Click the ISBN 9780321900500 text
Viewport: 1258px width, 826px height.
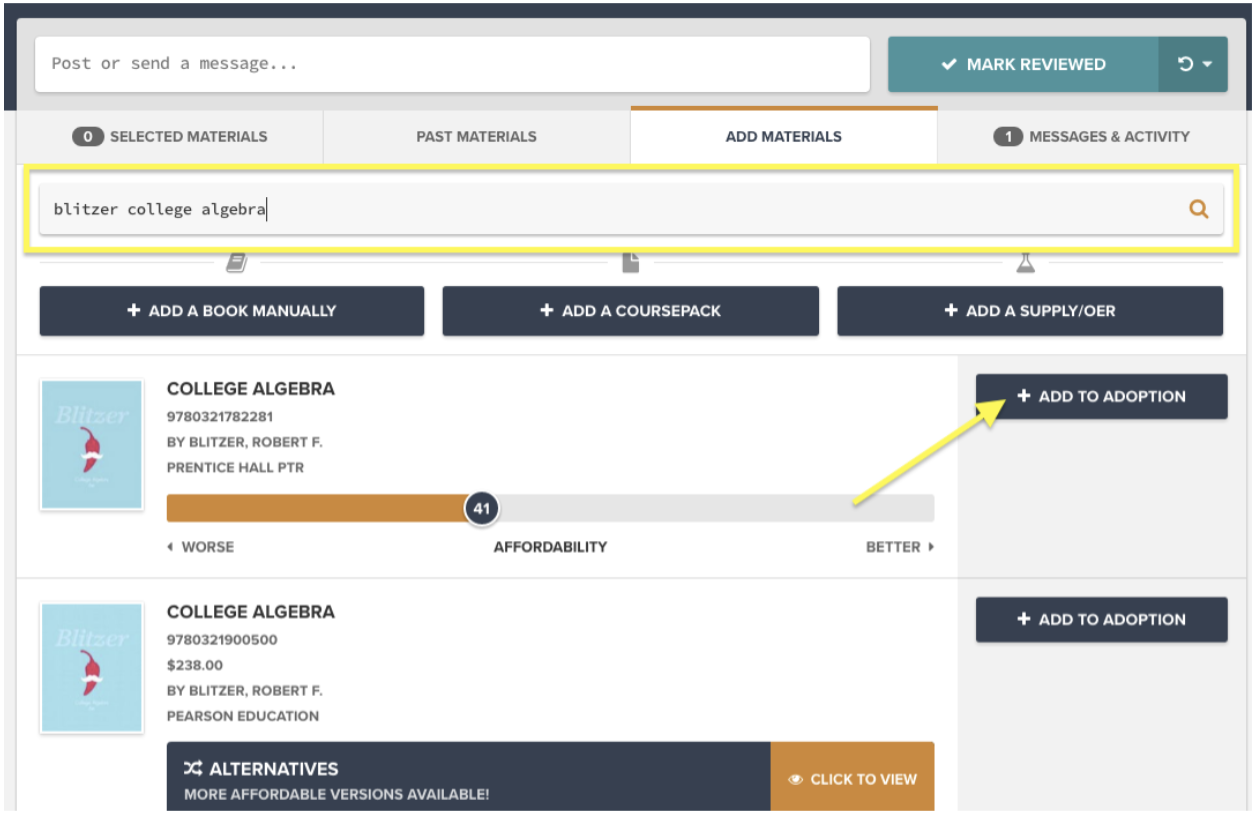pos(222,640)
